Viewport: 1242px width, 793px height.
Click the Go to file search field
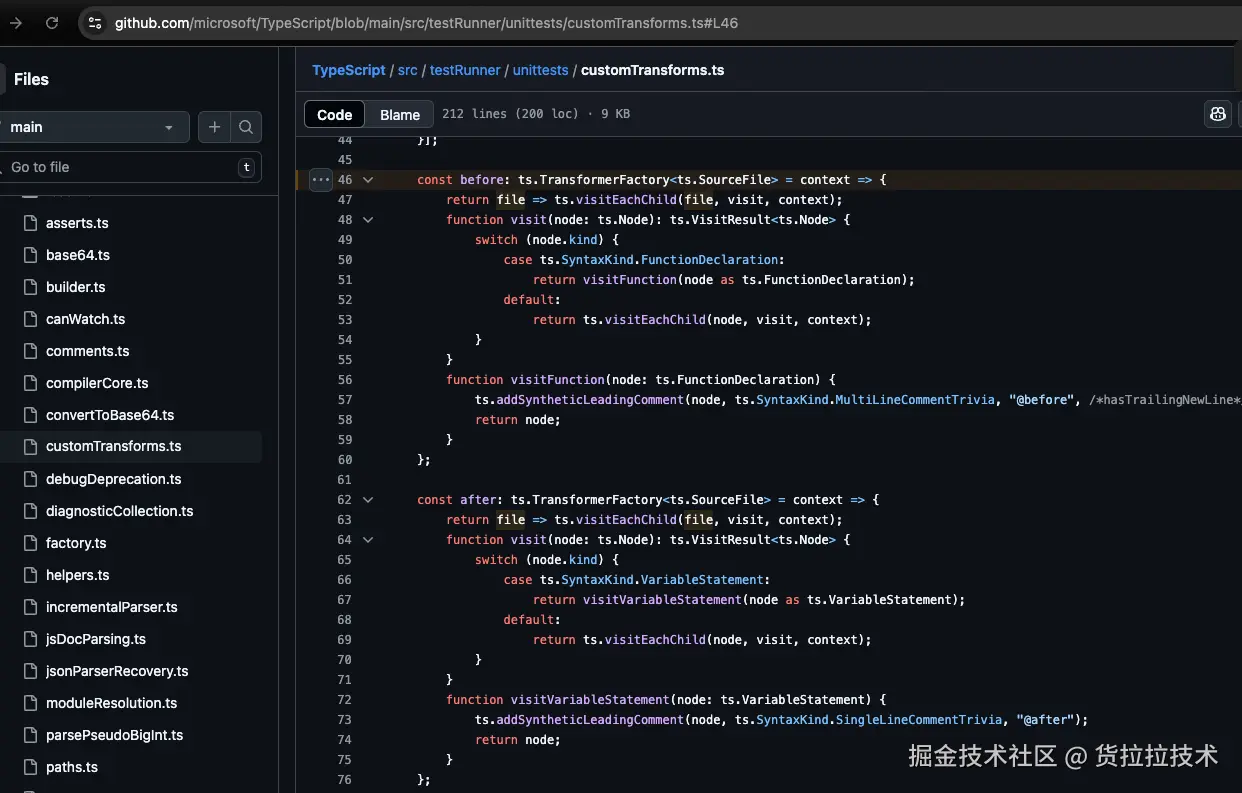pyautogui.click(x=120, y=167)
